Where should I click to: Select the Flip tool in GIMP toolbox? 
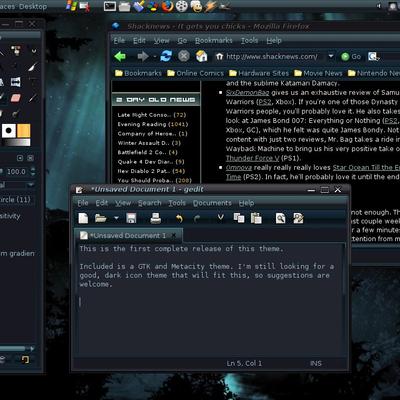pyautogui.click(x=16, y=82)
